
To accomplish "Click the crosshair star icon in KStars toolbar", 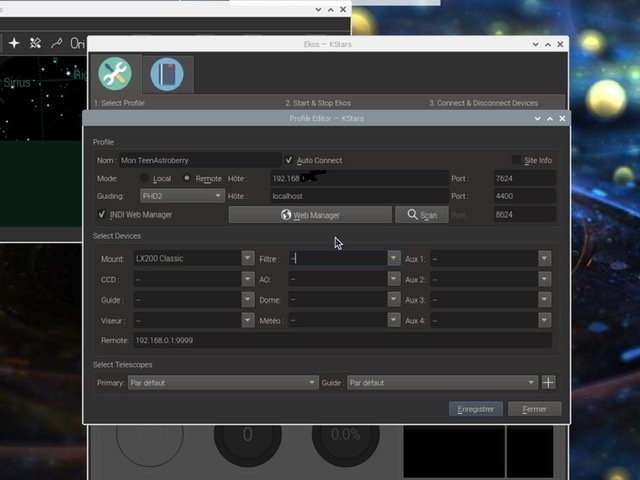I will [x=14, y=43].
